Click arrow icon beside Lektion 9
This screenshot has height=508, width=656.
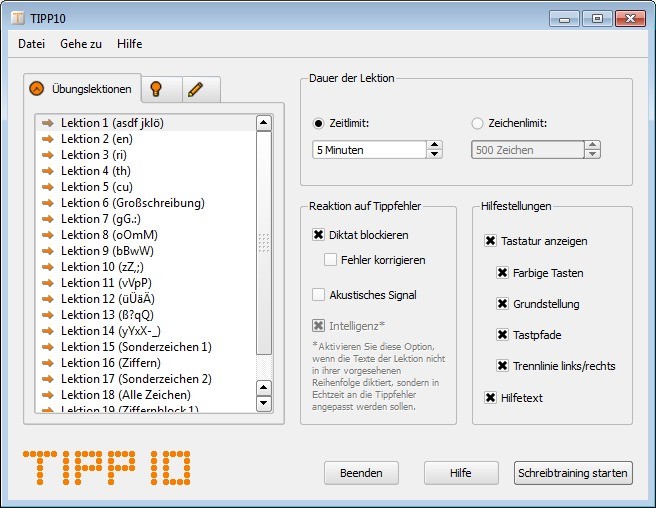[x=48, y=251]
